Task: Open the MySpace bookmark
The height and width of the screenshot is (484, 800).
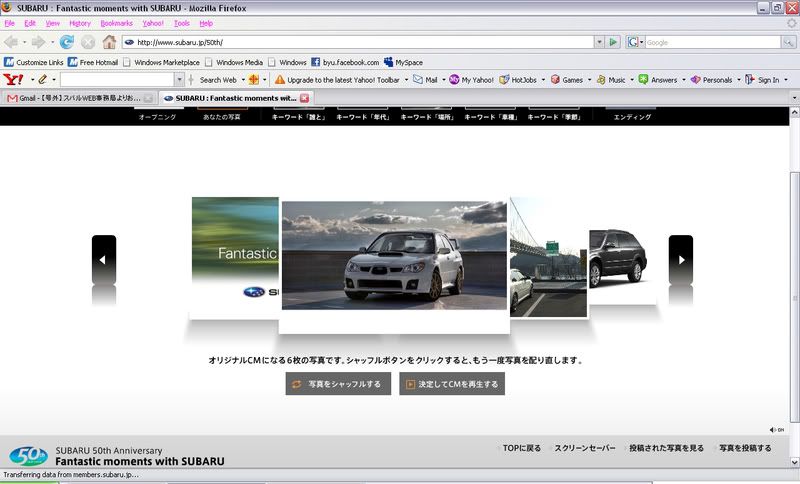Action: [x=403, y=62]
